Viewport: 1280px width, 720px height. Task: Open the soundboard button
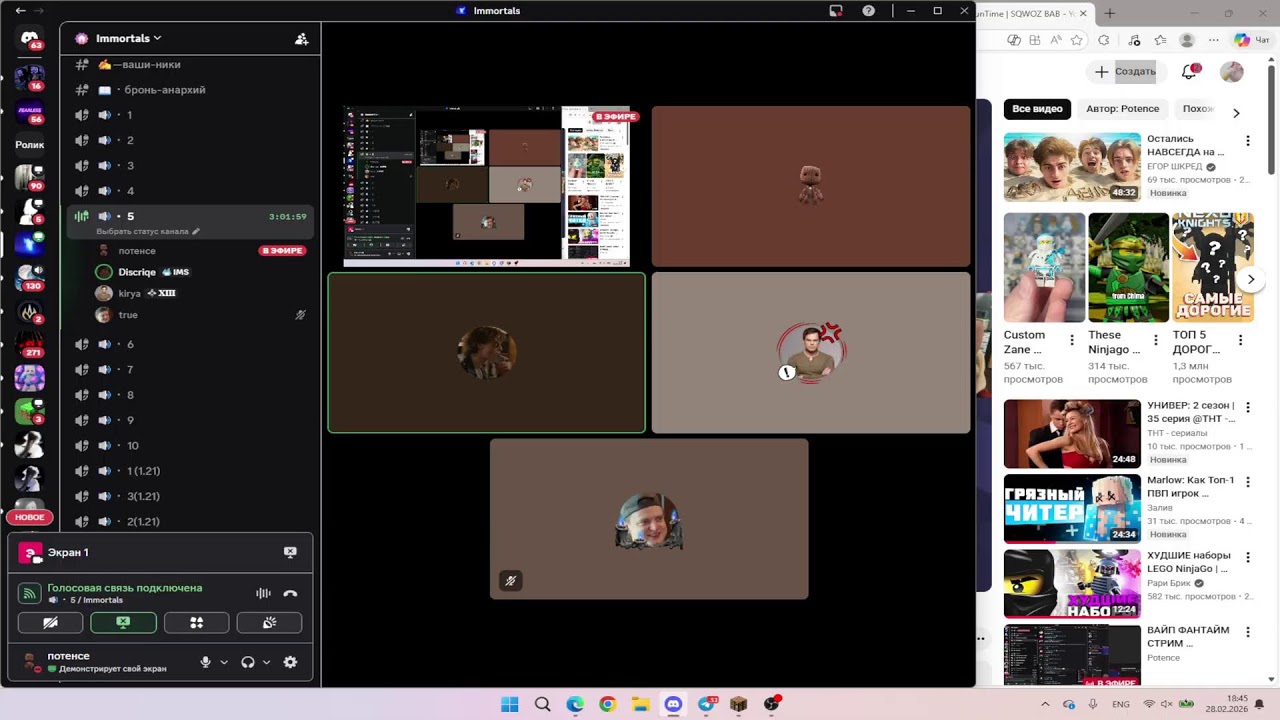(269, 622)
